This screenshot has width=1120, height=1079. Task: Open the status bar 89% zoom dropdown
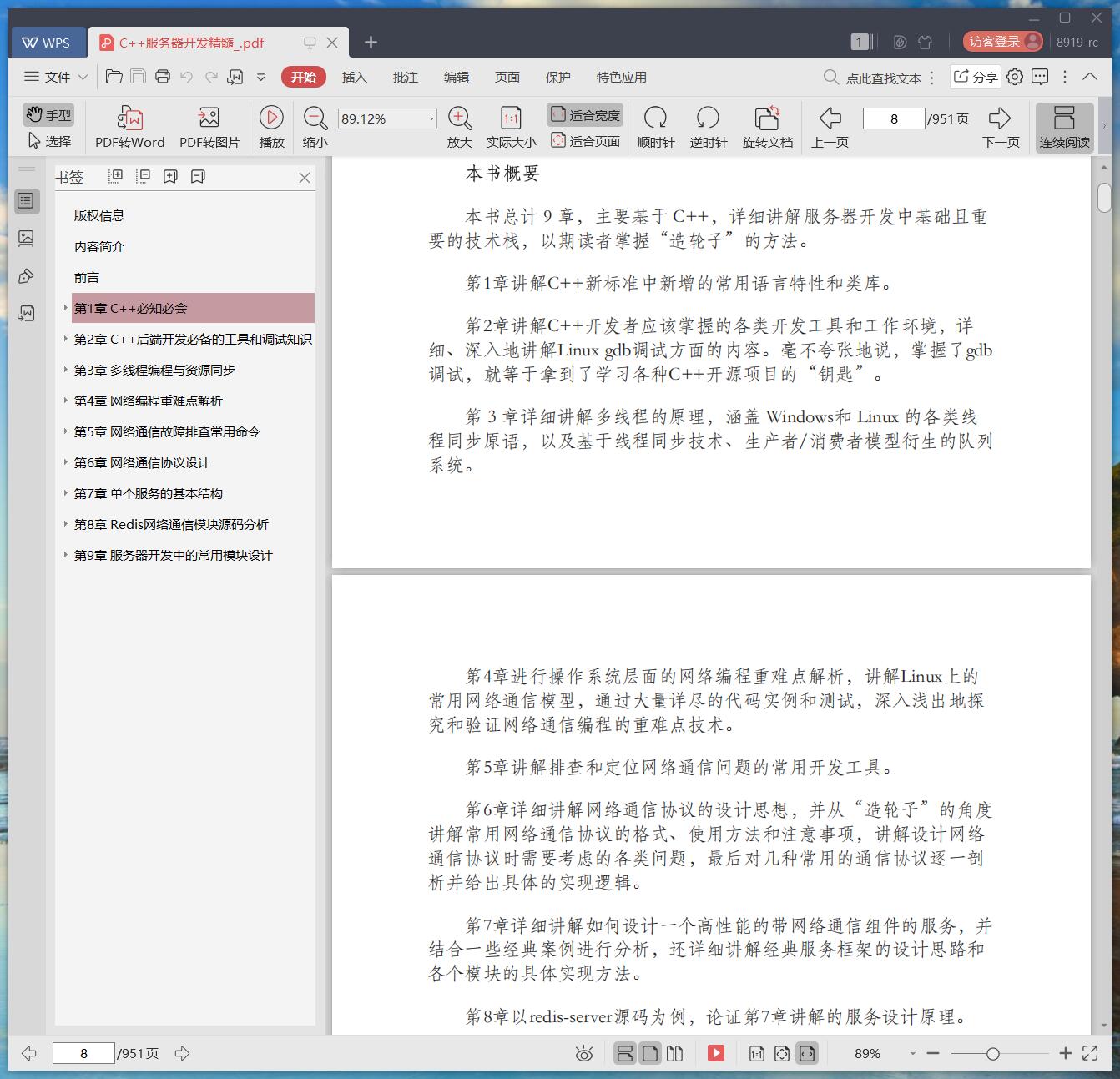pos(912,1054)
